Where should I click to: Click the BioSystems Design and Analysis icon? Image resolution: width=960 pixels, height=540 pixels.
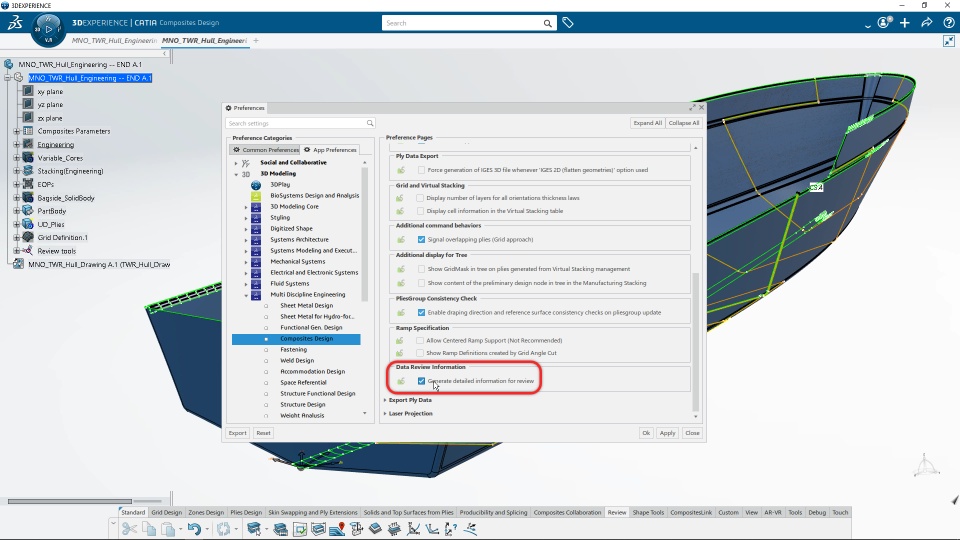click(256, 196)
